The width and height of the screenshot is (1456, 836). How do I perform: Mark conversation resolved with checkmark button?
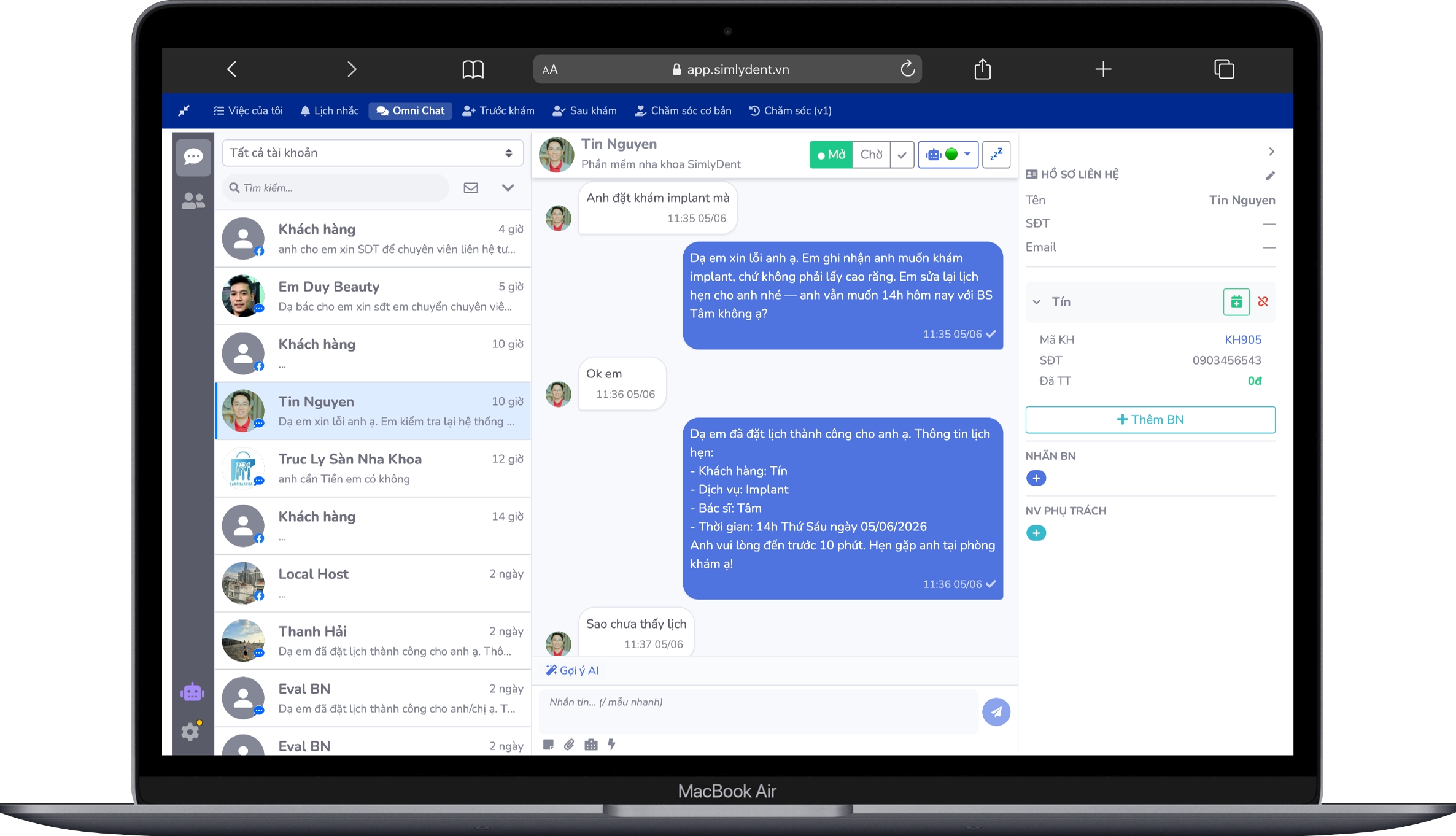coord(902,155)
